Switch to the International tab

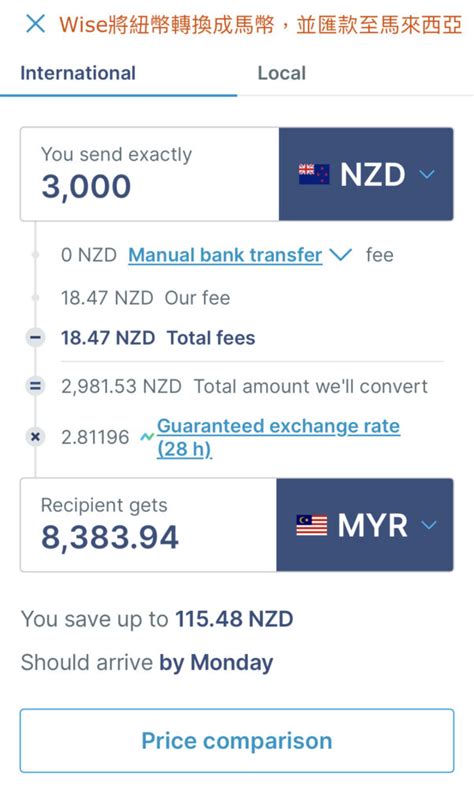click(78, 73)
